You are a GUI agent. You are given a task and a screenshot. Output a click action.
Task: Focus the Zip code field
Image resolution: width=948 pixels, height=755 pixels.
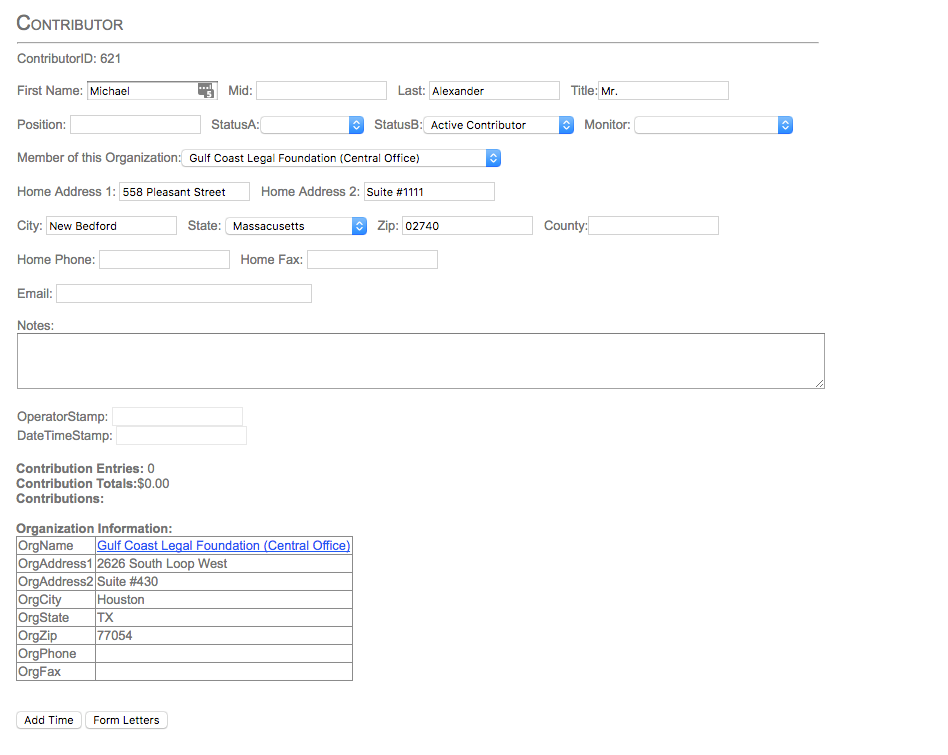tap(467, 226)
